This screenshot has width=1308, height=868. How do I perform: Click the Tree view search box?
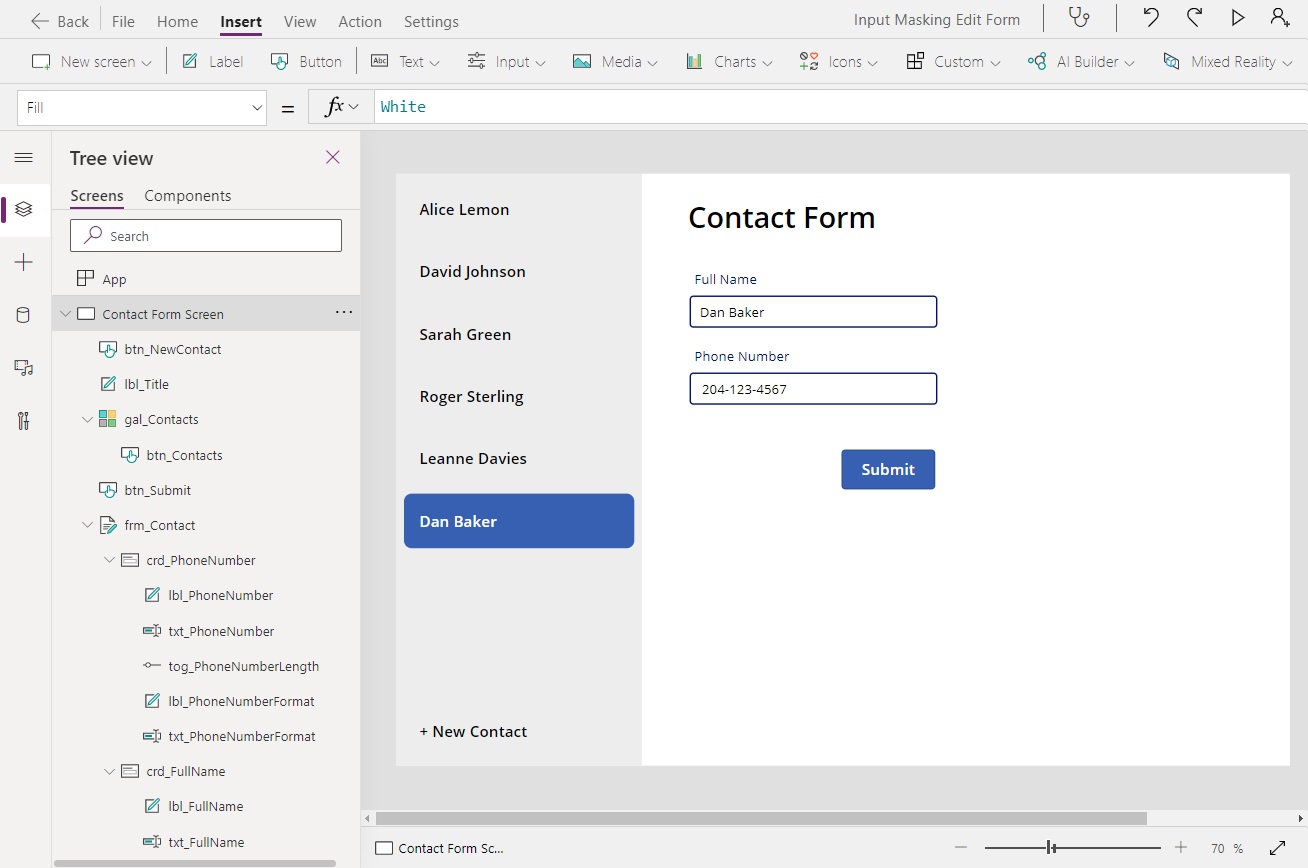205,235
